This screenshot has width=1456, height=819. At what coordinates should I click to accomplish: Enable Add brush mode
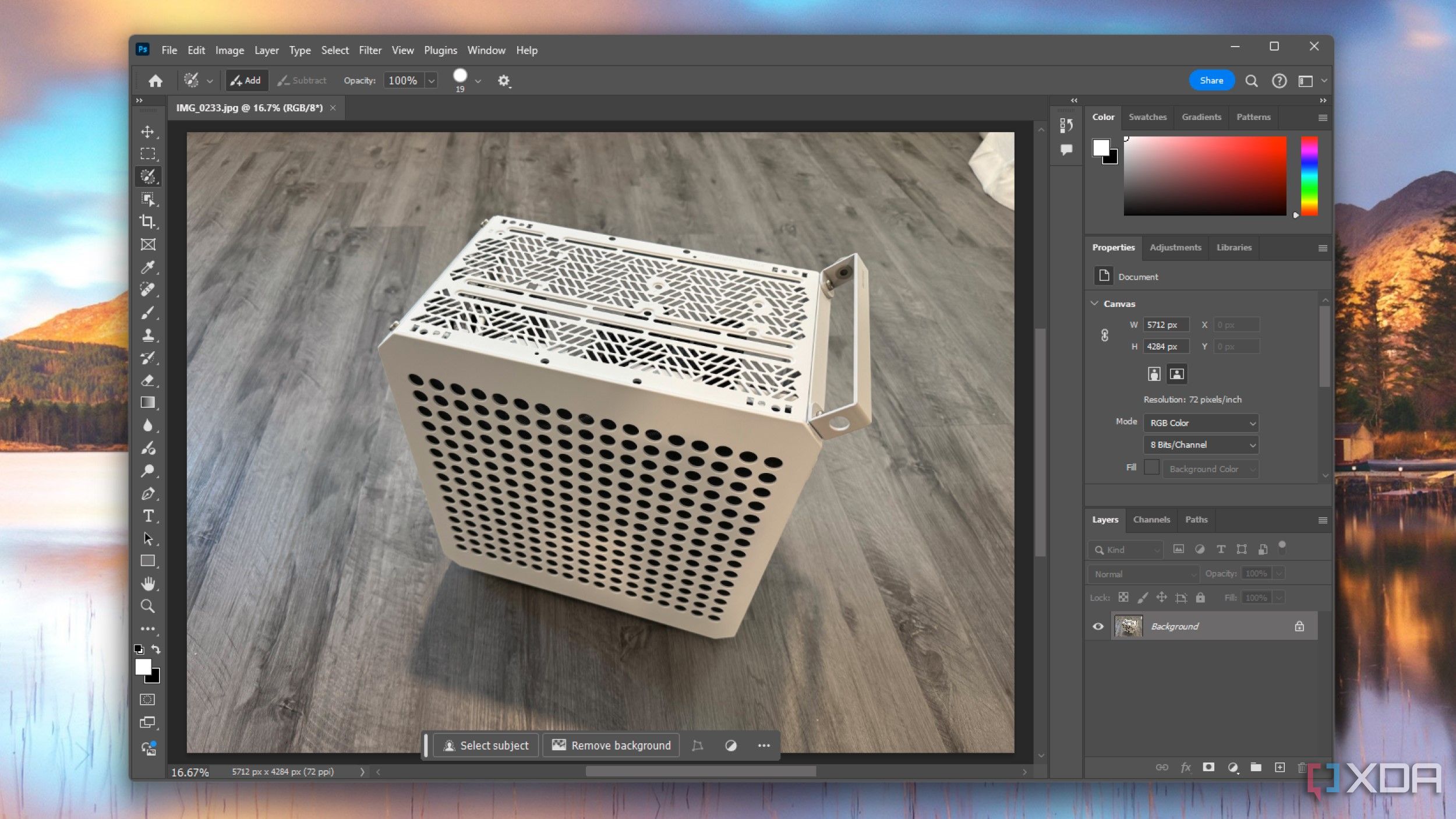pos(244,80)
